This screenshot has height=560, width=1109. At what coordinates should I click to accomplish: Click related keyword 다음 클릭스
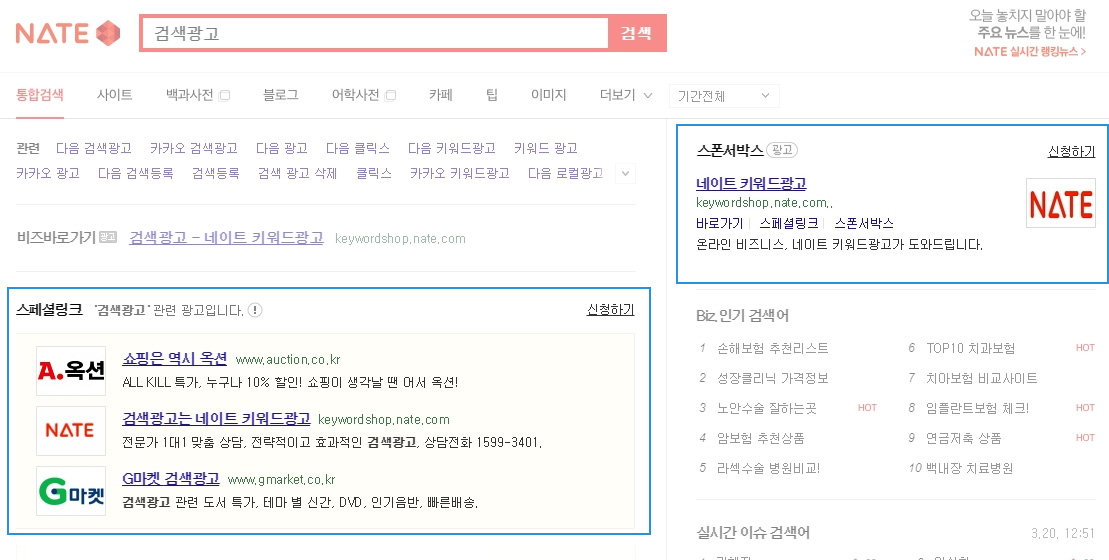pyautogui.click(x=358, y=148)
